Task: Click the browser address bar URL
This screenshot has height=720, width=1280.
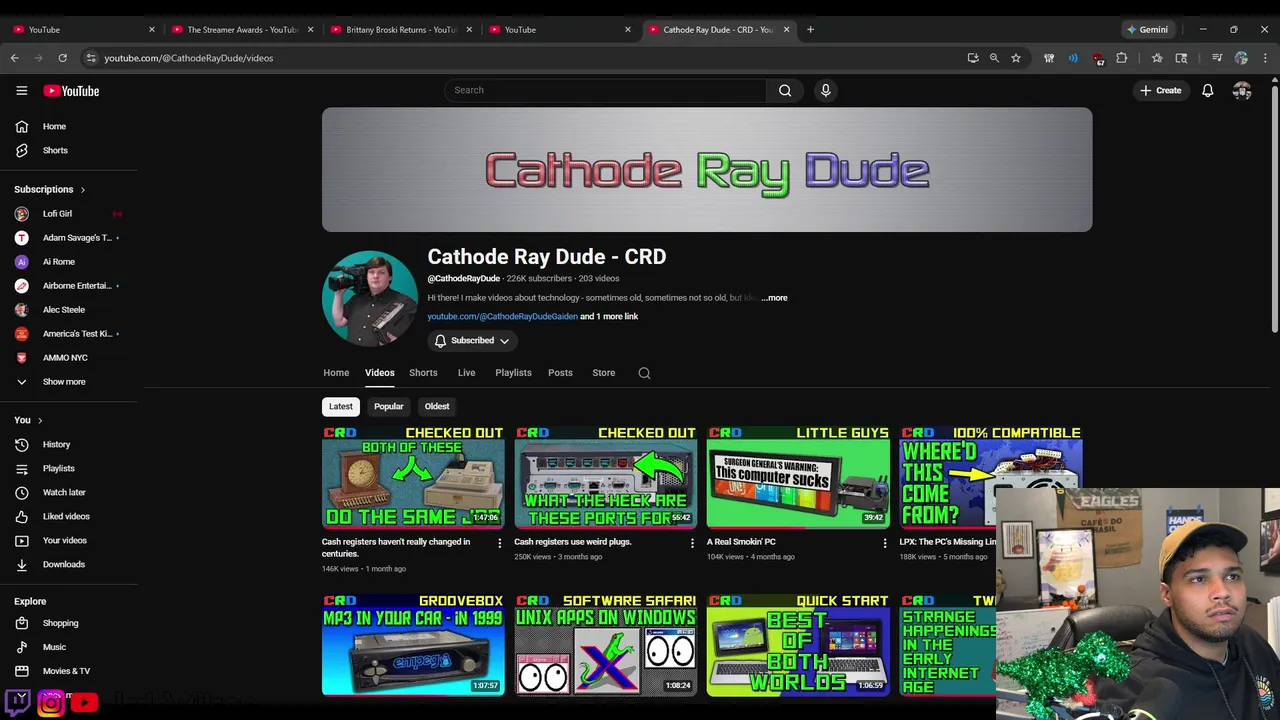Action: point(188,58)
